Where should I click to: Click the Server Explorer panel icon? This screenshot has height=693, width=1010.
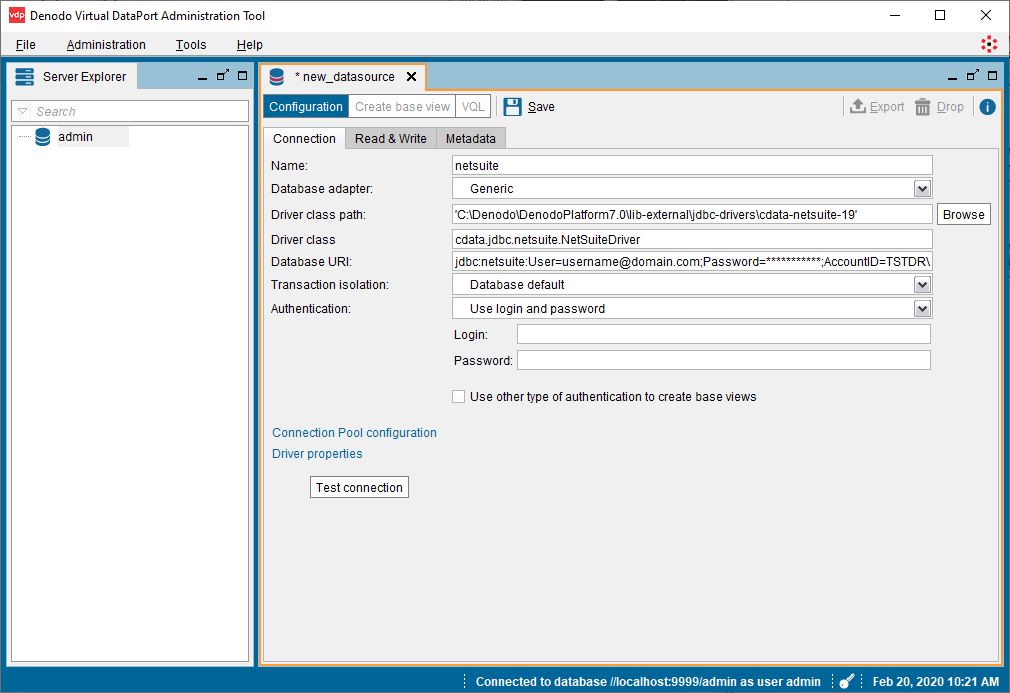pyautogui.click(x=24, y=77)
